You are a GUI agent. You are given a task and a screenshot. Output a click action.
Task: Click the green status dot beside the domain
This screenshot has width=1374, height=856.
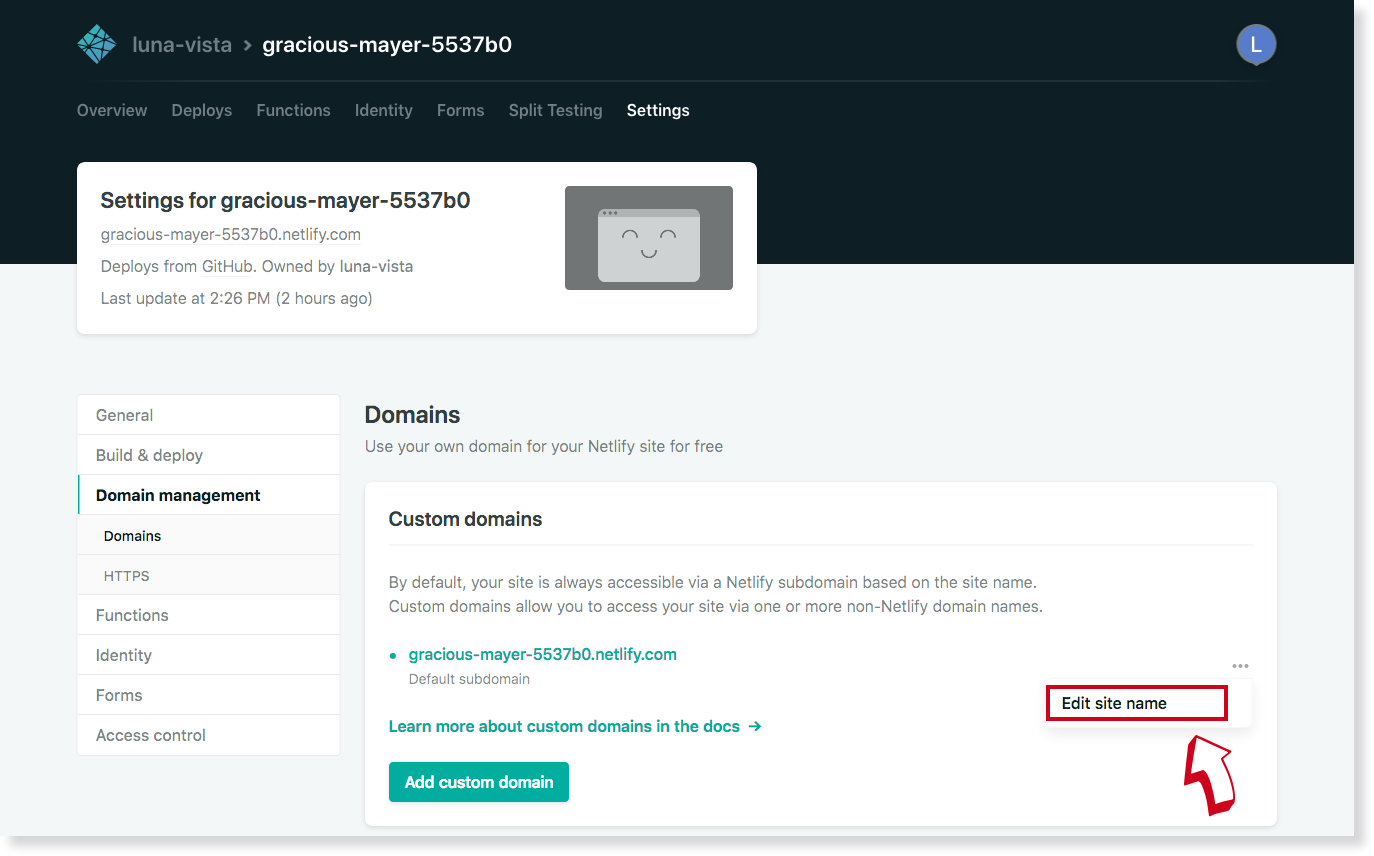pyautogui.click(x=393, y=653)
